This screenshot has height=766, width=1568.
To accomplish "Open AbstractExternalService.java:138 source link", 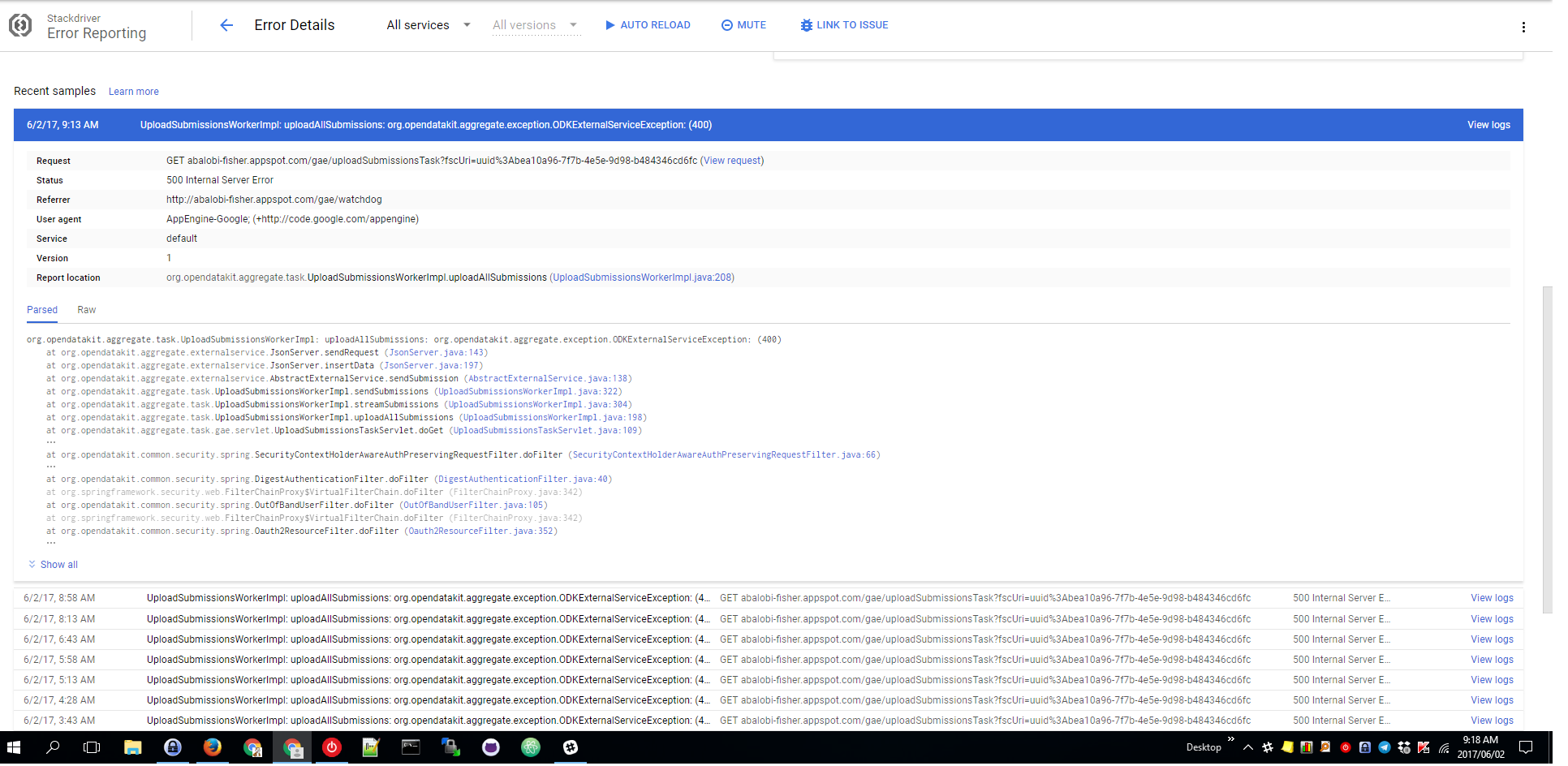I will (x=548, y=379).
